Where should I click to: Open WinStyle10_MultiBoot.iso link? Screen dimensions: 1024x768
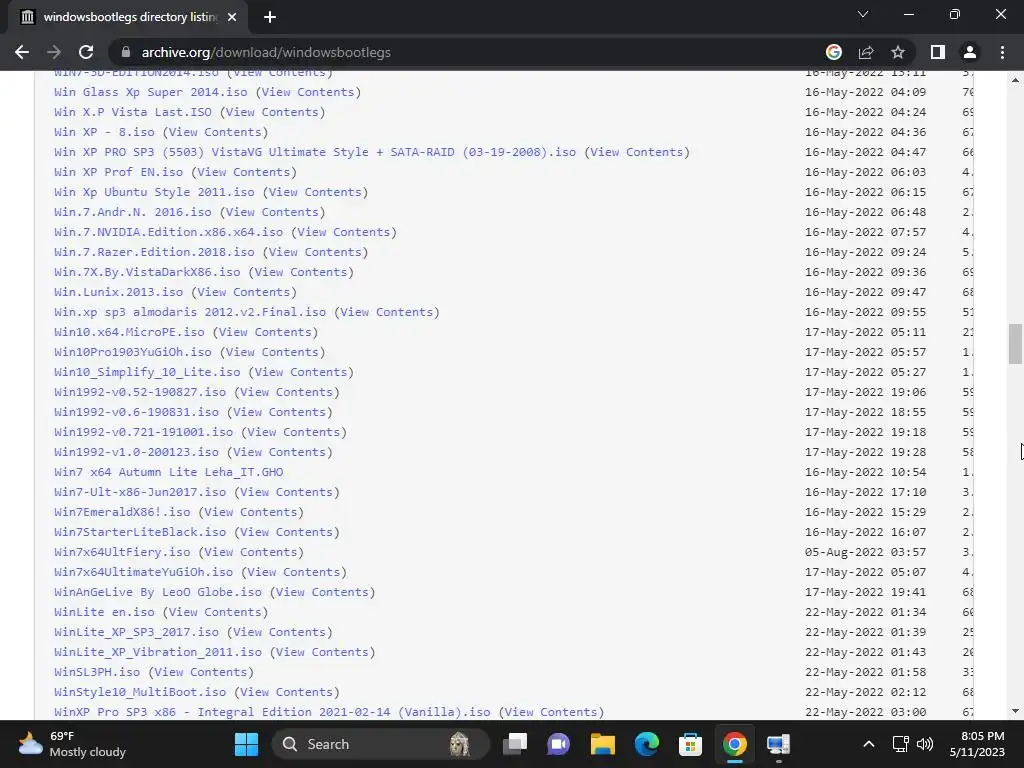pyautogui.click(x=140, y=692)
